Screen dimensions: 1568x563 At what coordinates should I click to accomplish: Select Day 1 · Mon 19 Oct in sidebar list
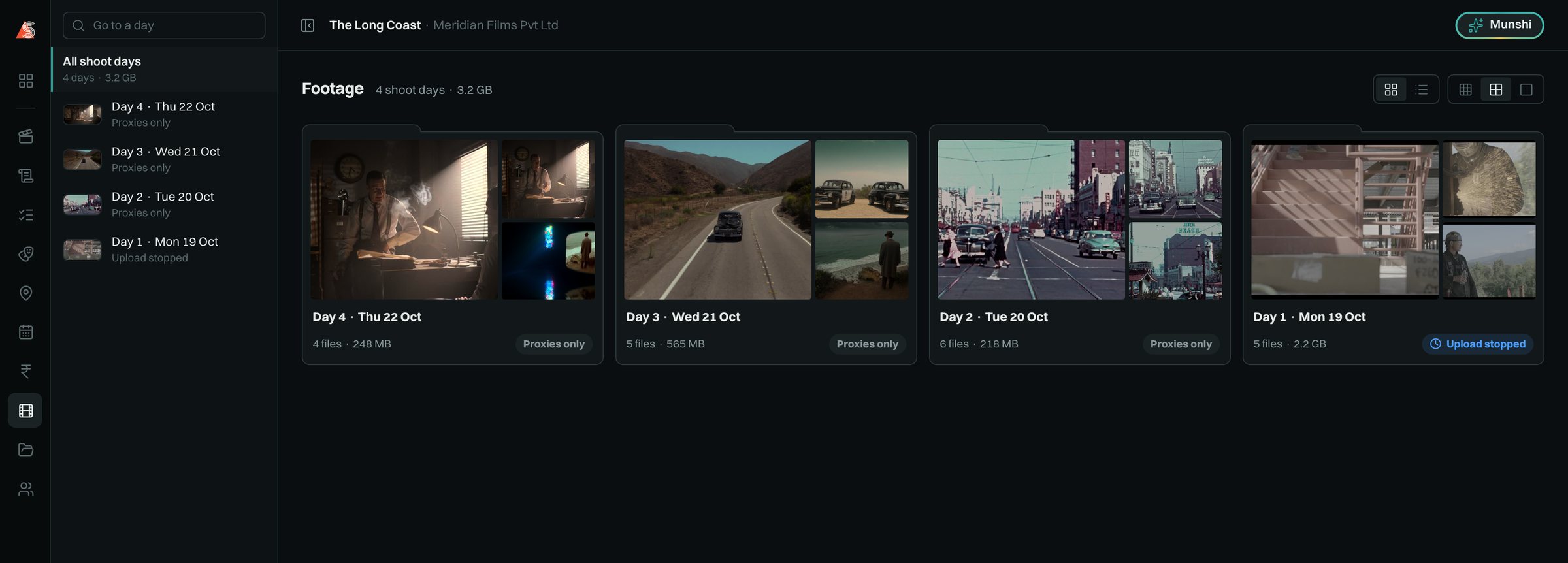(x=165, y=249)
